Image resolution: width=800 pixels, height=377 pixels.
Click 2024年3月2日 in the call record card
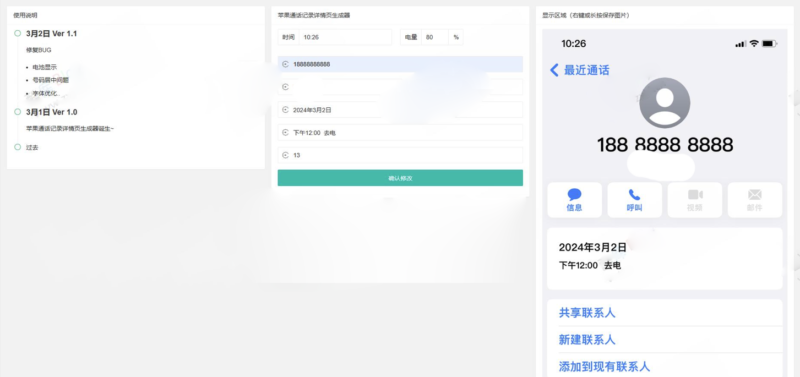point(592,248)
